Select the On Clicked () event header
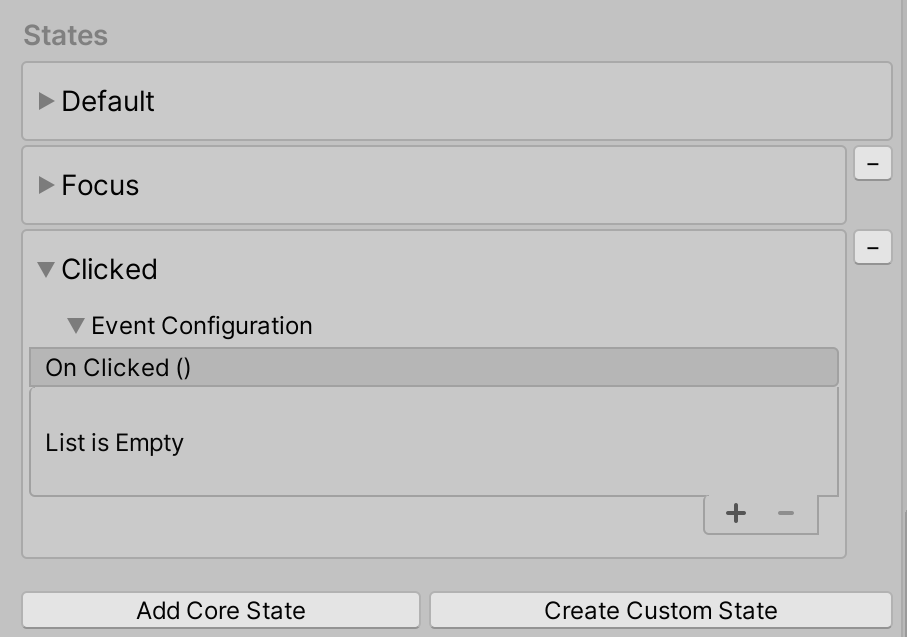 [434, 367]
